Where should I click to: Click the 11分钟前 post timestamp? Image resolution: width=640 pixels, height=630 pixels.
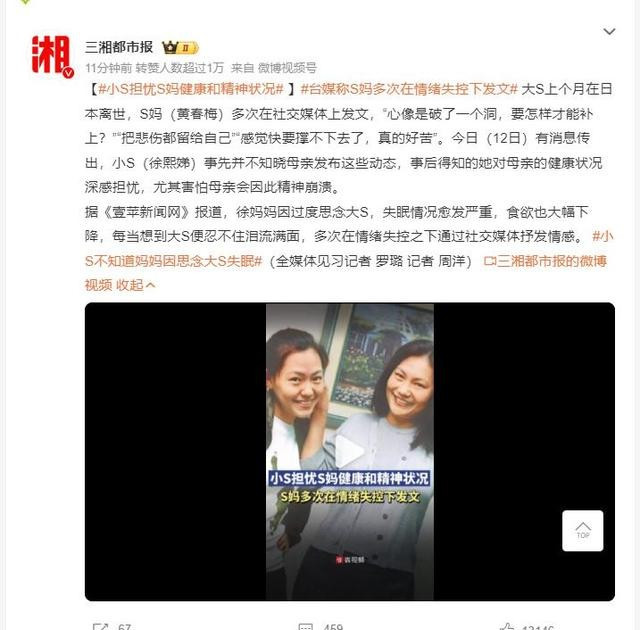pos(108,68)
